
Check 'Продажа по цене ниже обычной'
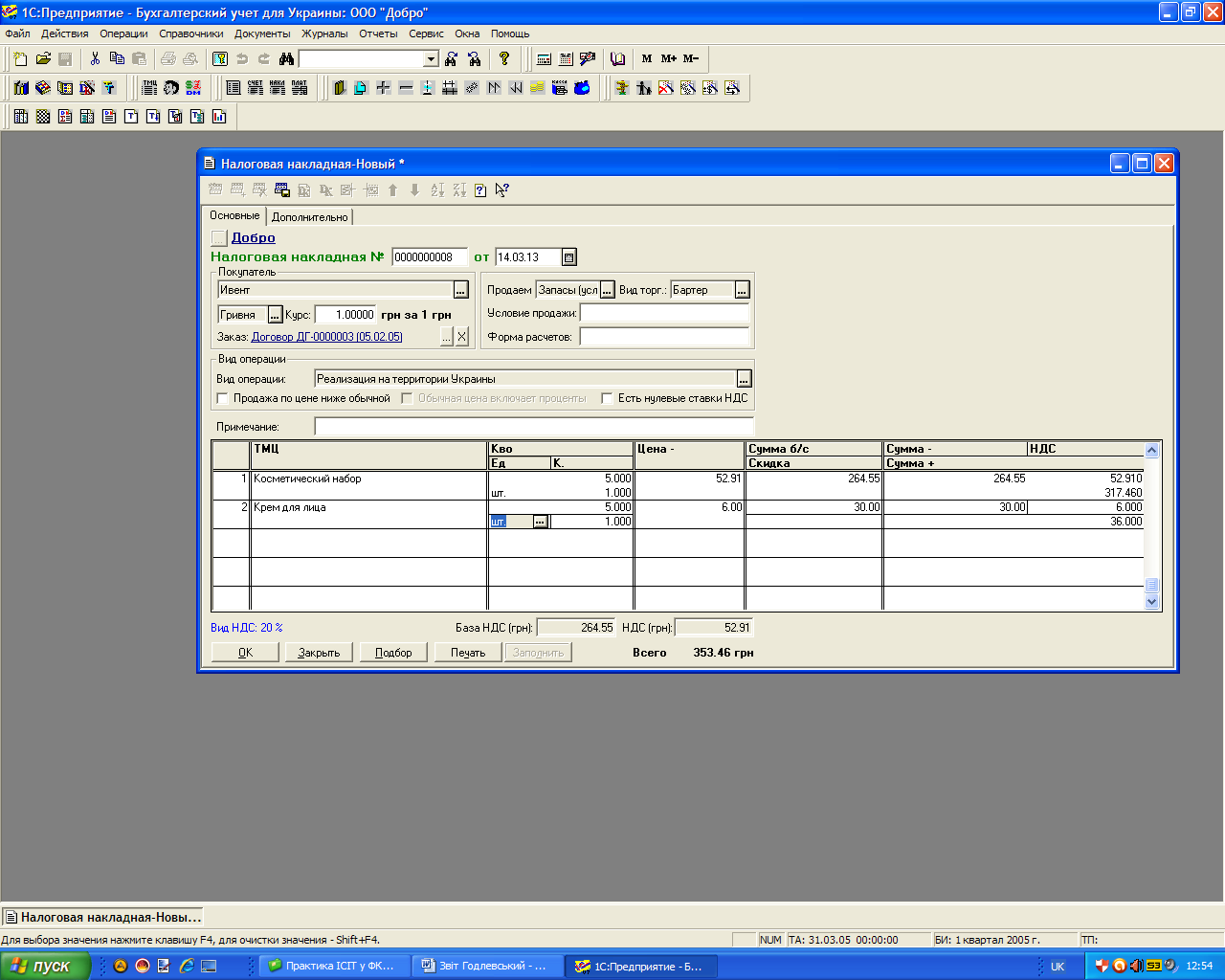tap(223, 399)
